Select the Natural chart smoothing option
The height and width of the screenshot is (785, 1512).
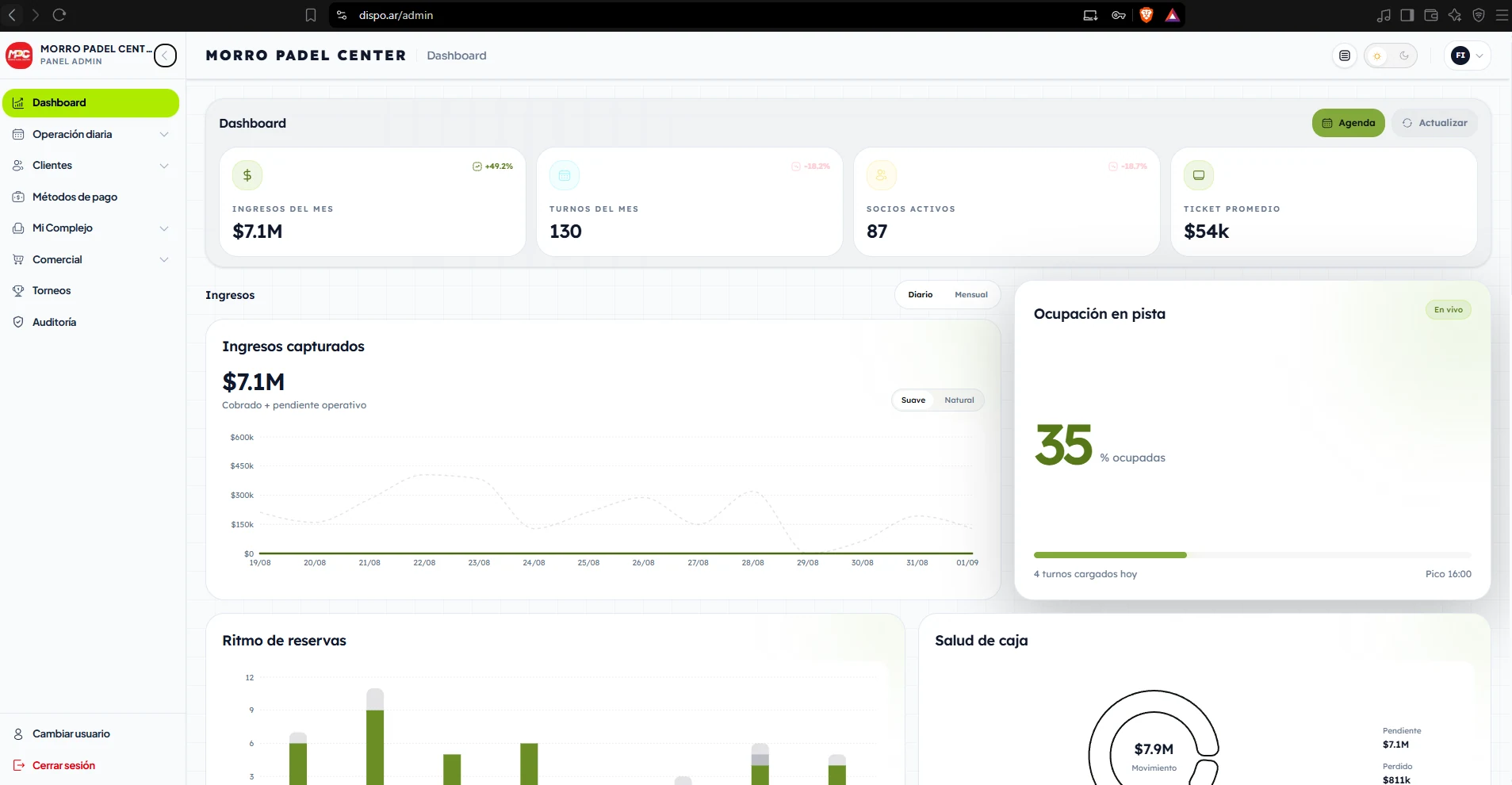click(959, 400)
